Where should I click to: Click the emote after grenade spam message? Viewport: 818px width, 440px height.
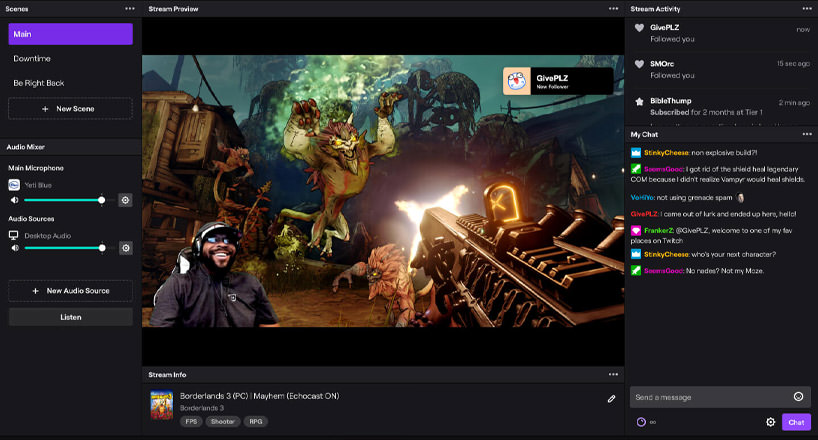739,197
